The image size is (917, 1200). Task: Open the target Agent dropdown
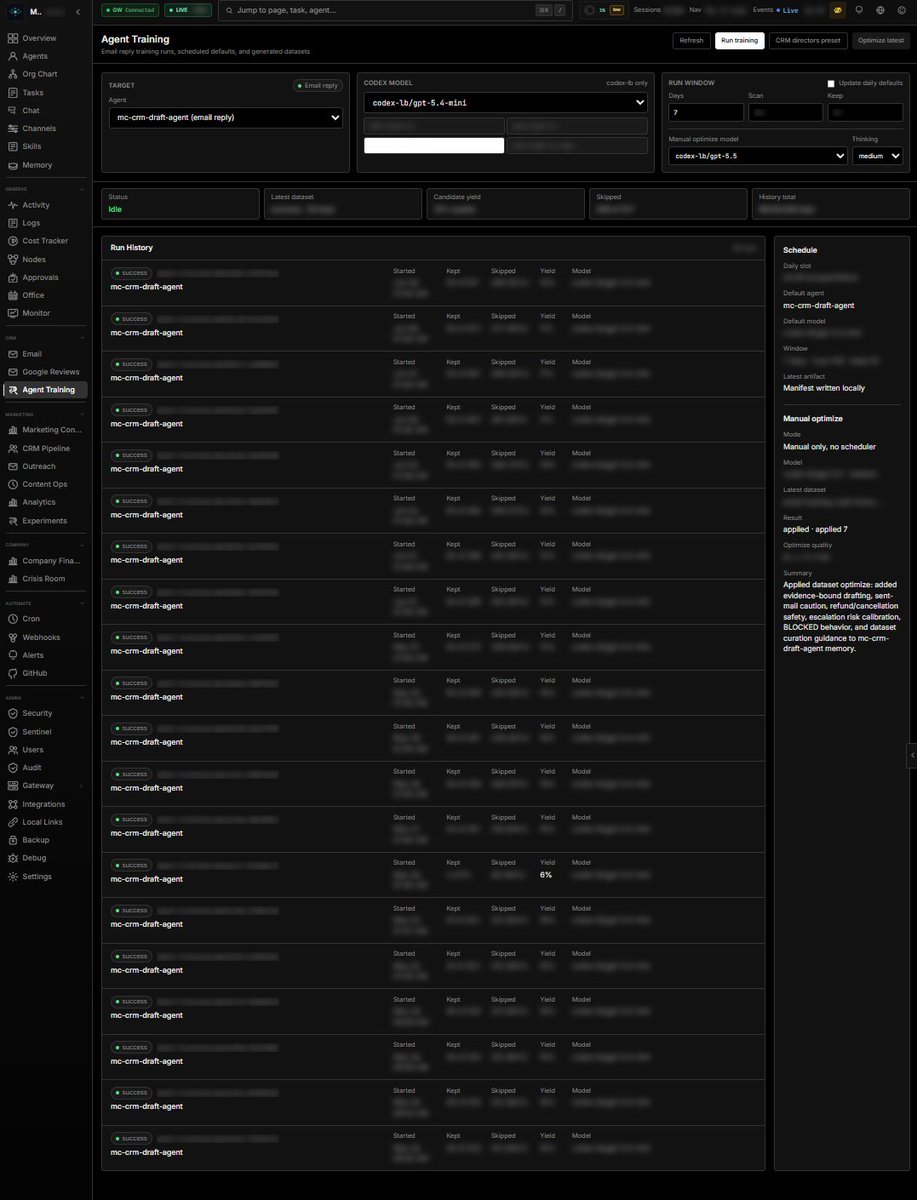tap(225, 118)
